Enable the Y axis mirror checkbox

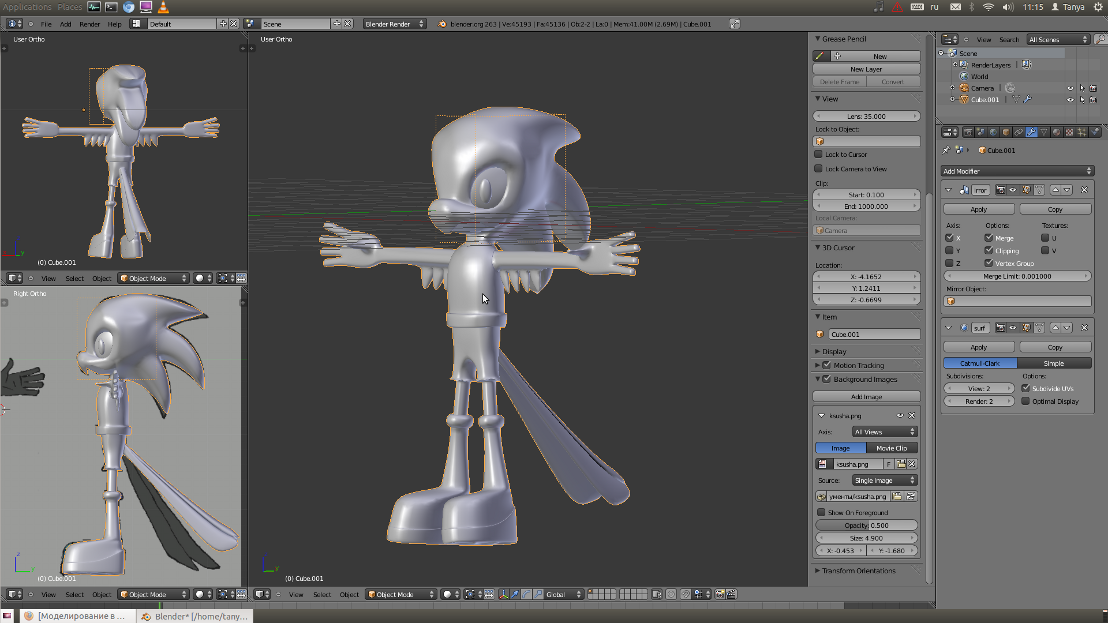(x=949, y=251)
